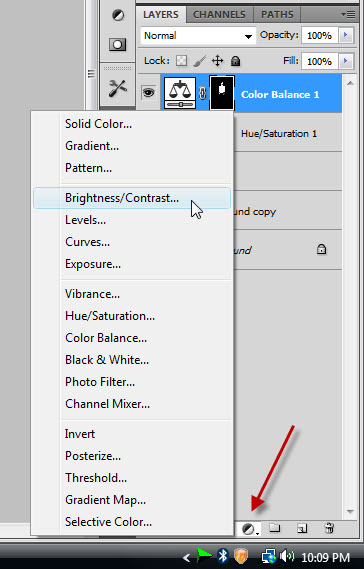Open the Normal blend mode dropdown
Viewport: 364px width, 569px height.
pyautogui.click(x=198, y=36)
